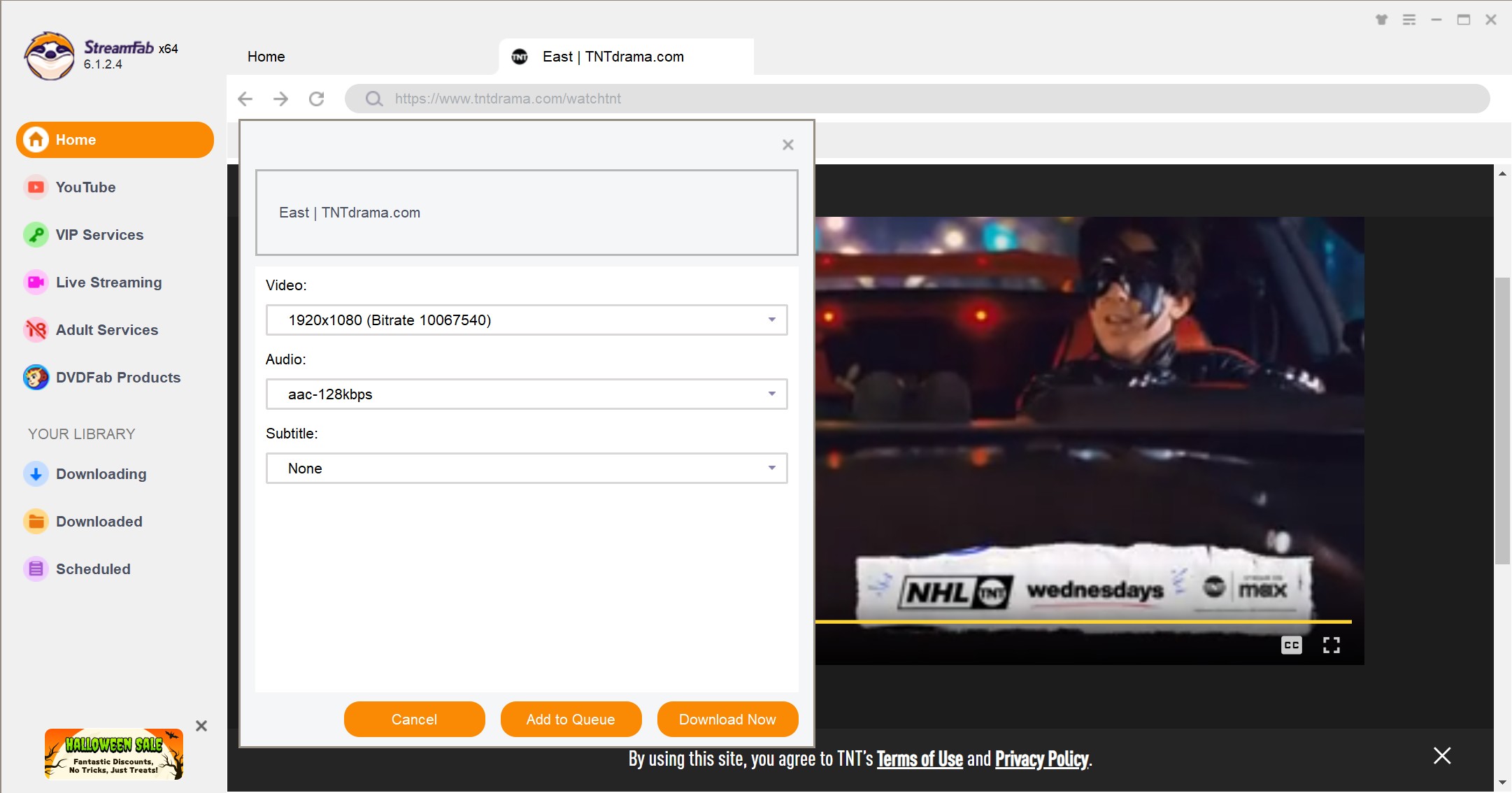Select the Scheduled sidebar icon
The width and height of the screenshot is (1512, 793).
36,569
